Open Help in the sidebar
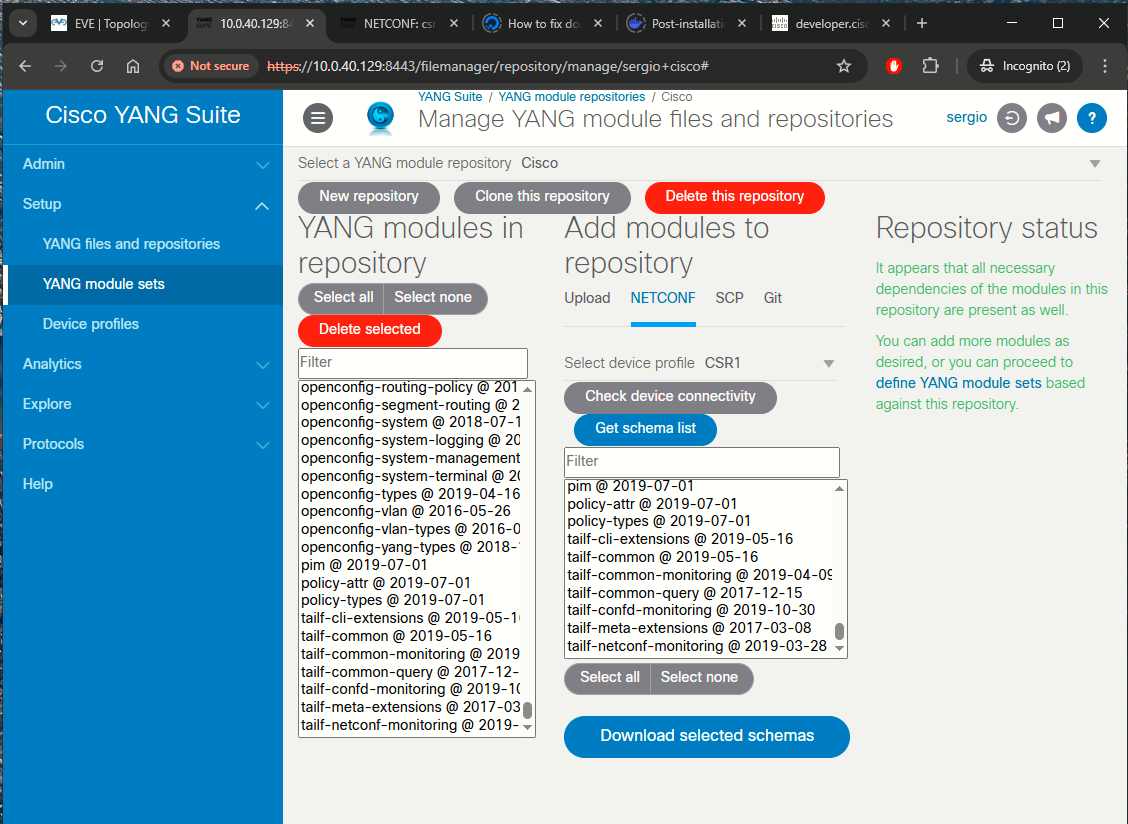The height and width of the screenshot is (824, 1128). pyautogui.click(x=142, y=484)
